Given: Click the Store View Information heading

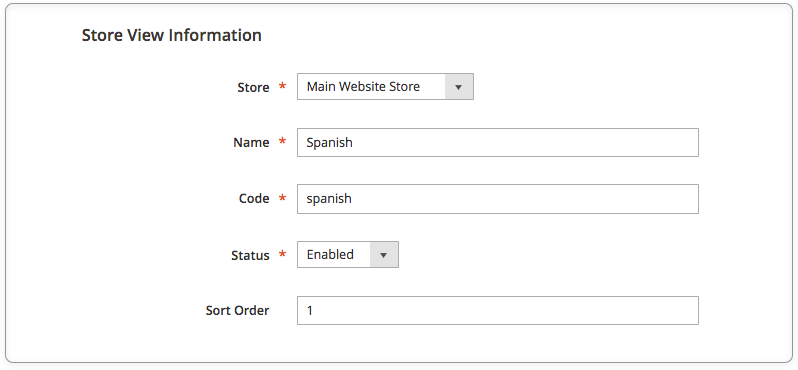Looking at the screenshot, I should pos(172,35).
